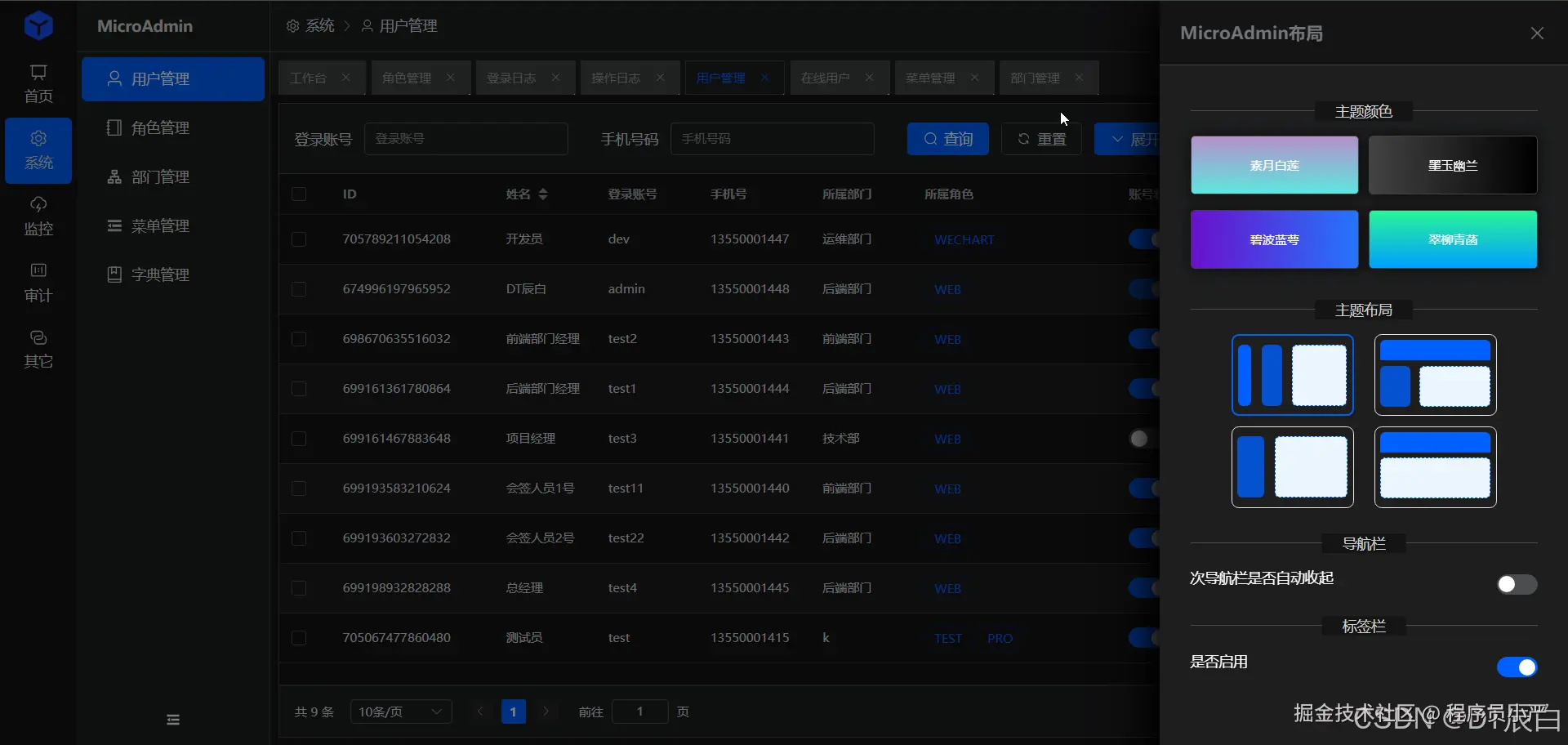1568x745 pixels.
Task: Choose the top-navigation-only theme layout
Action: (x=1435, y=467)
